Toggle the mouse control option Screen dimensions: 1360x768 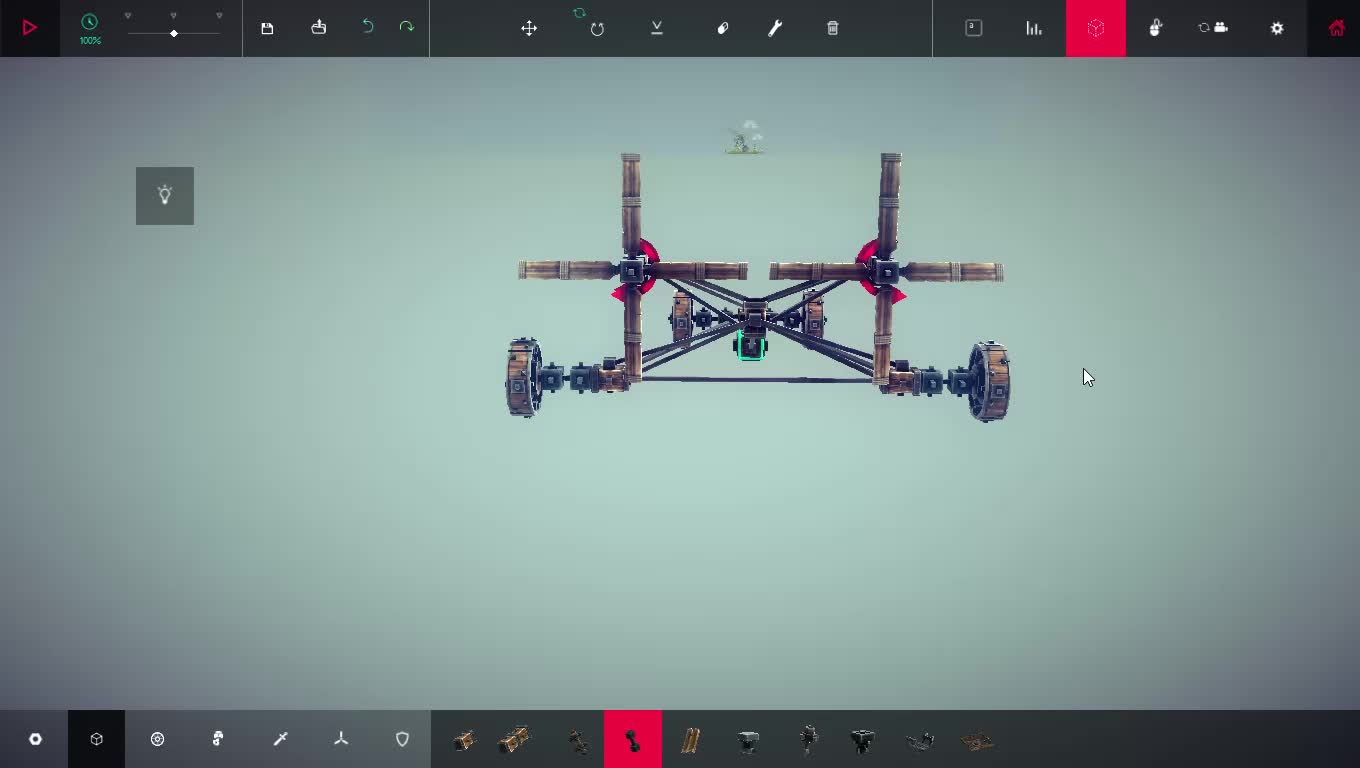(1155, 28)
